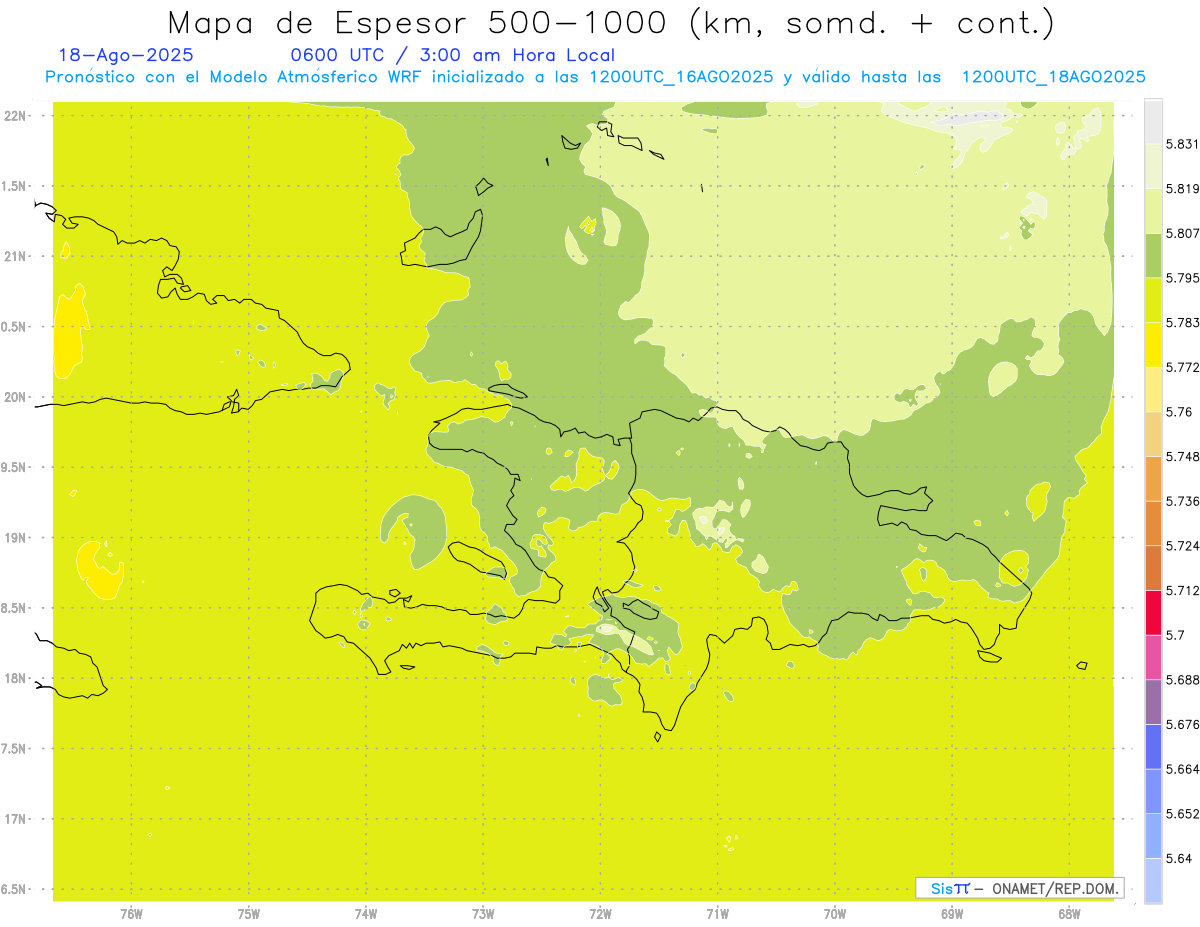Click the '73W' longitude label

click(x=483, y=914)
